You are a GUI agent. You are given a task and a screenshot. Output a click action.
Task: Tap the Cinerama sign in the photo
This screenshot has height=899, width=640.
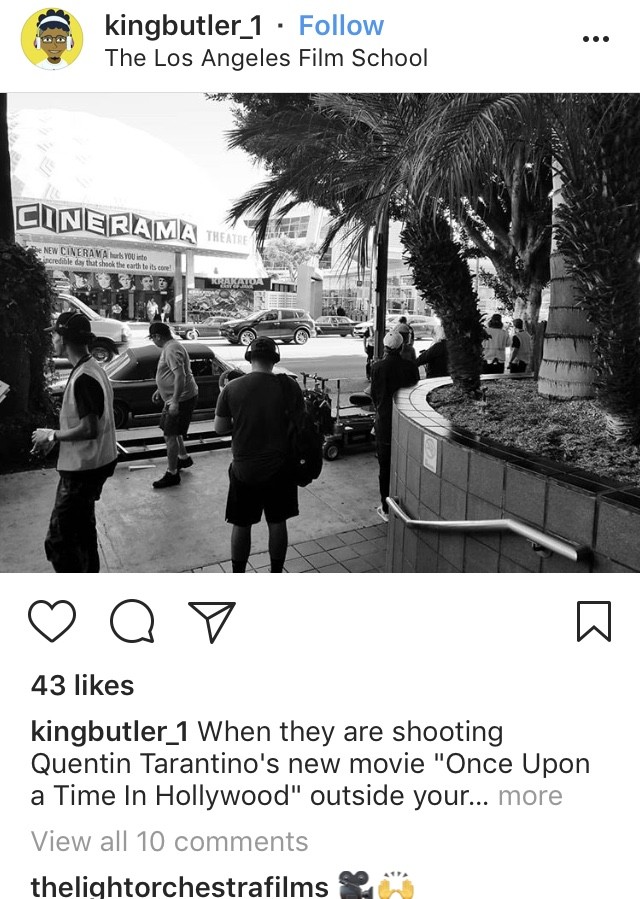(x=106, y=222)
